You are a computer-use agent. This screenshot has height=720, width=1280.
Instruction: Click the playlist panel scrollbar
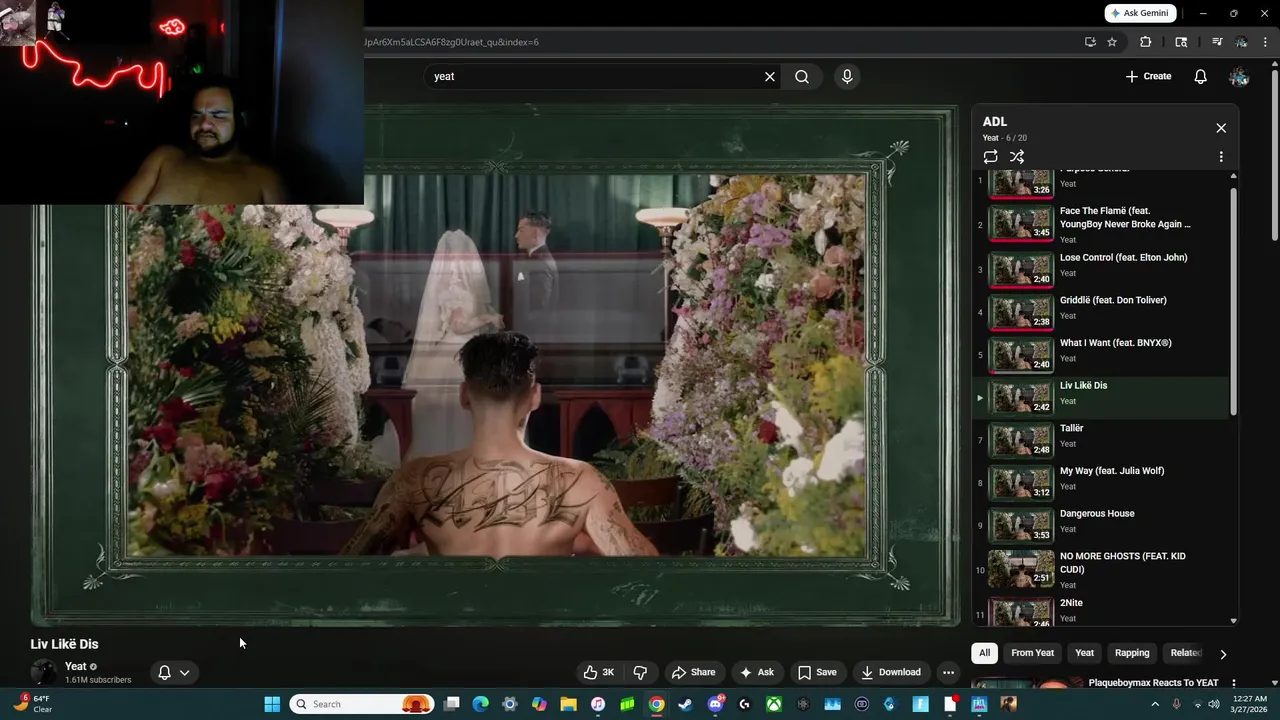point(1233,300)
